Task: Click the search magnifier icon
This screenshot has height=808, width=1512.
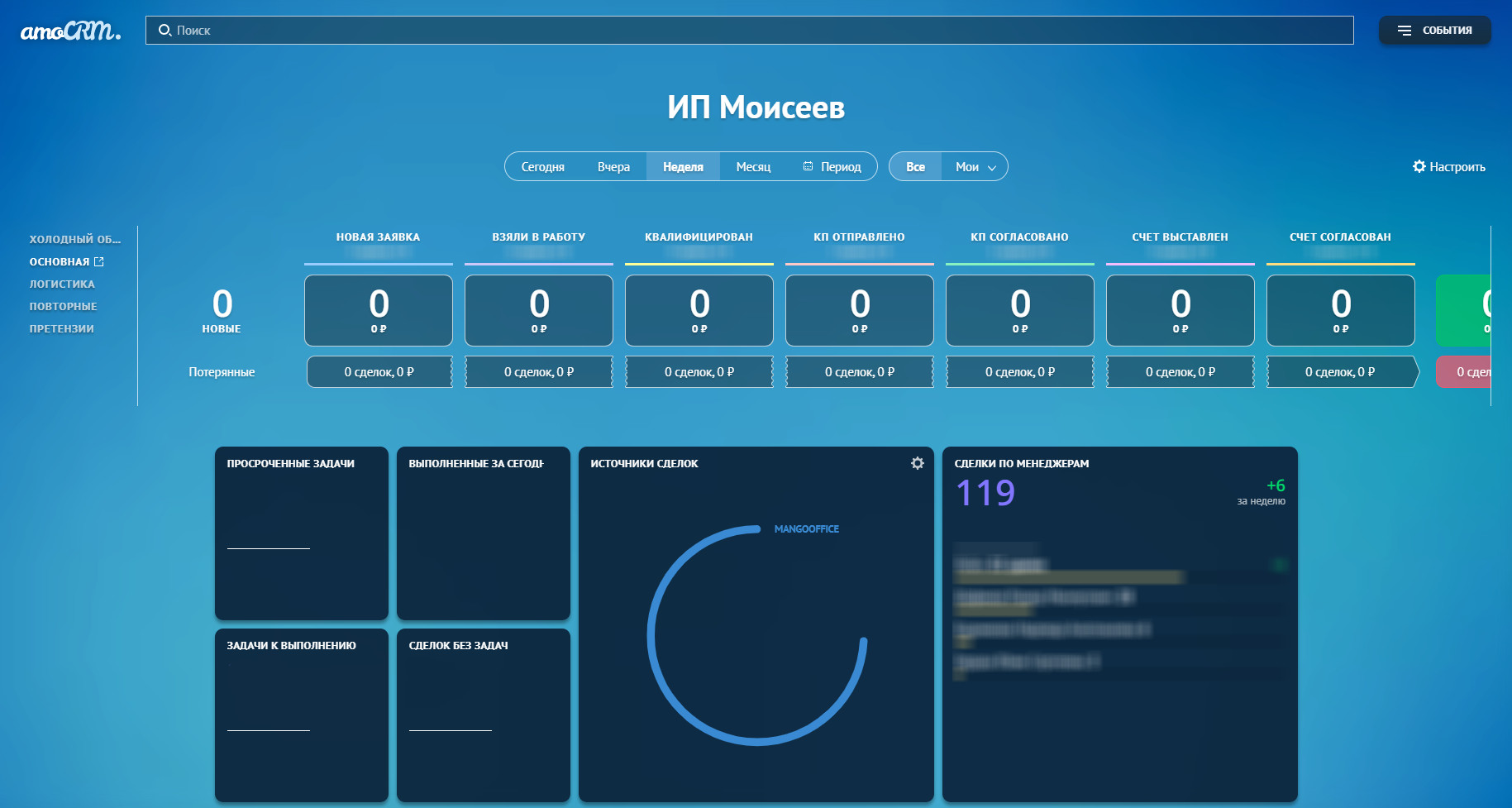Action: pyautogui.click(x=165, y=31)
